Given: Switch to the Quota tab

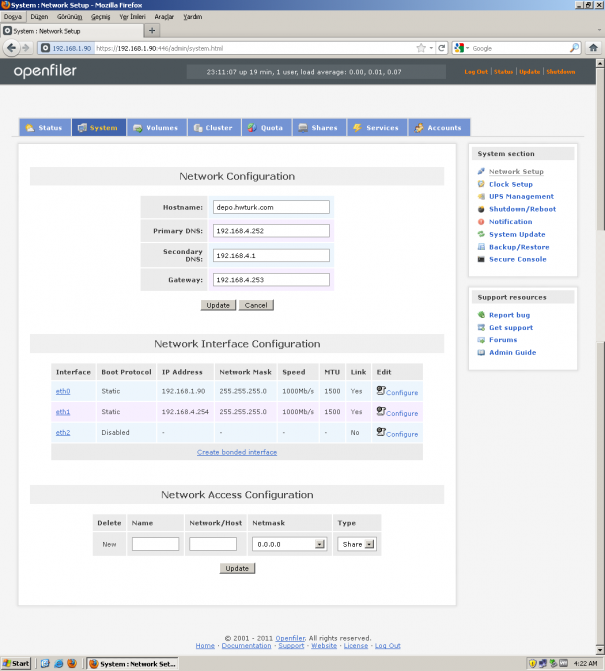Looking at the screenshot, I should (x=267, y=128).
